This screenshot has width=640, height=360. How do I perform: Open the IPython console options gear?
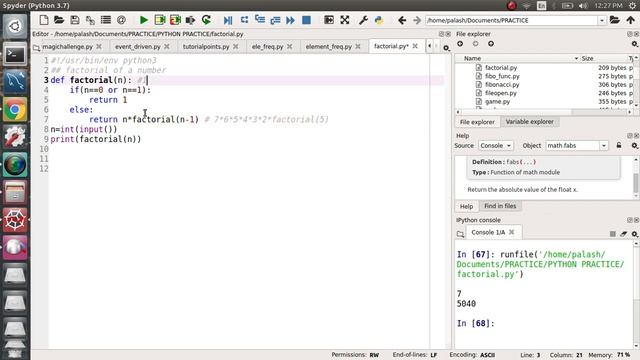[635, 234]
